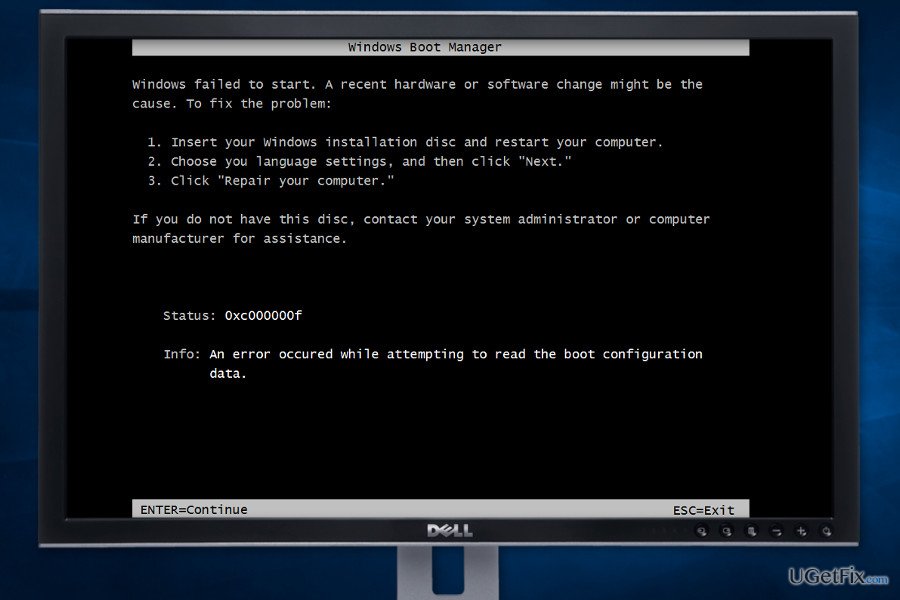Viewport: 900px width, 600px height.
Task: Click the word "data." under Info
Action: pyautogui.click(x=228, y=373)
